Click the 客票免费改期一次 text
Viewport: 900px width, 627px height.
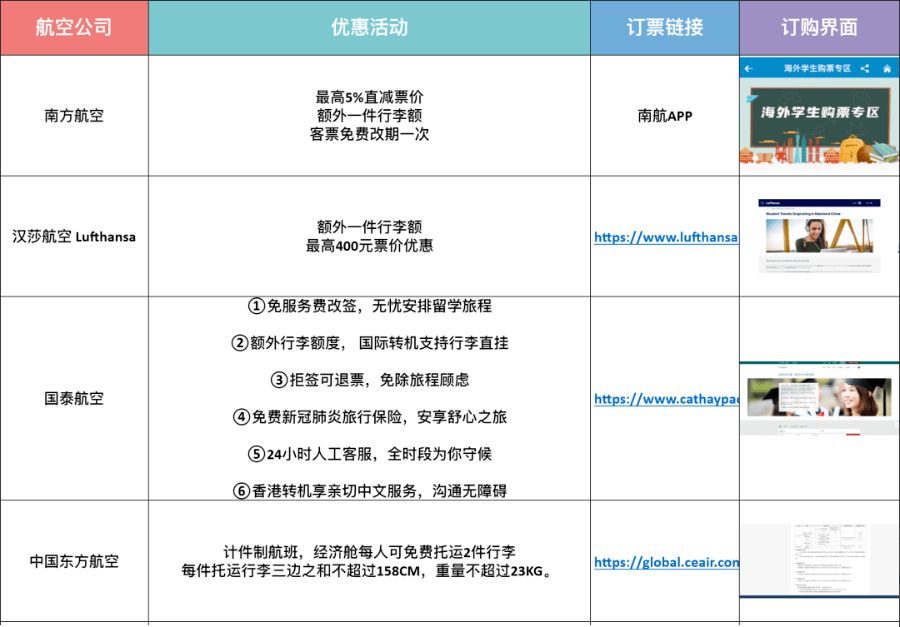click(x=369, y=134)
